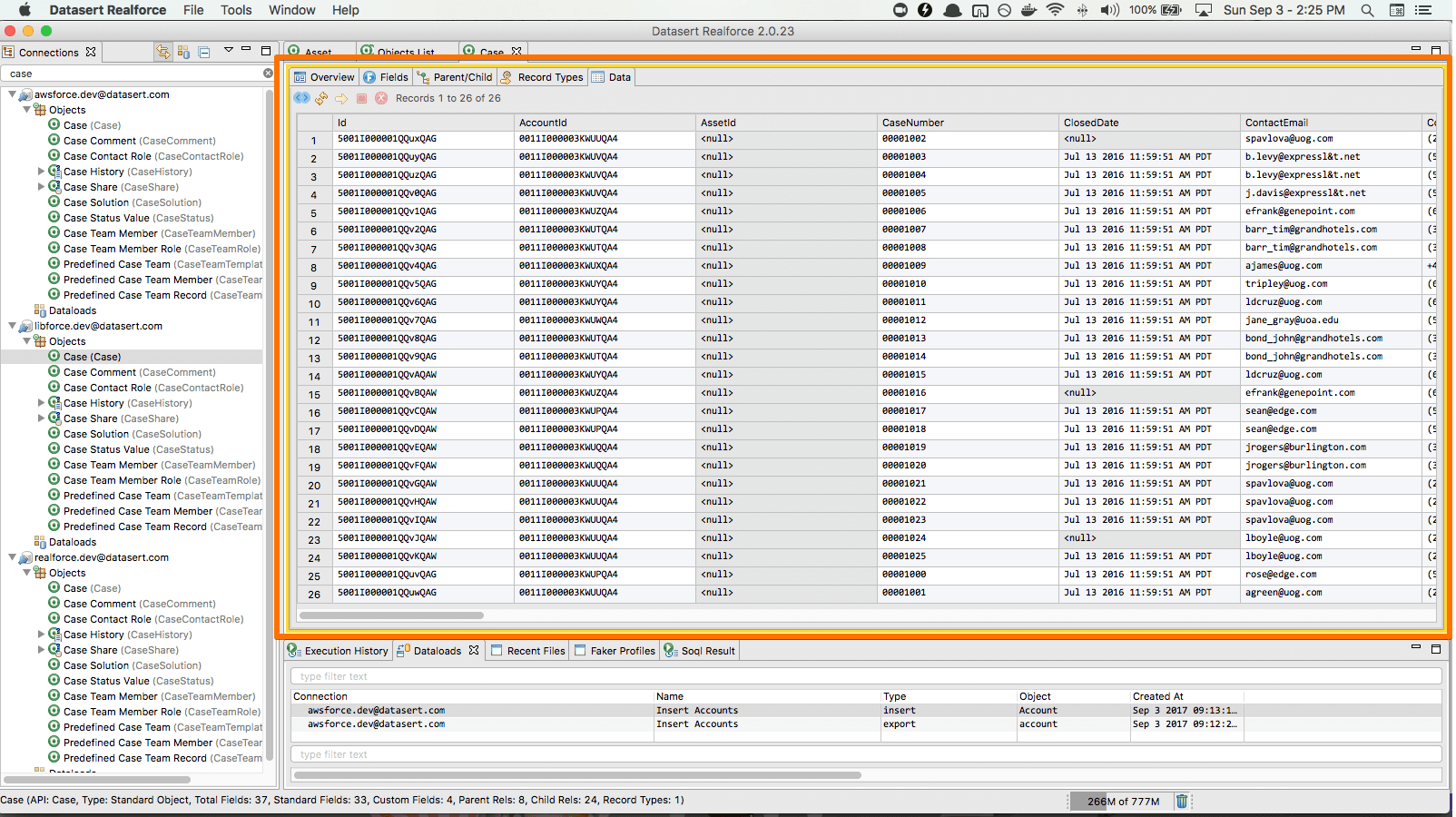Click the Dataloads icon under awsforce
The image size is (1456, 817).
(40, 310)
